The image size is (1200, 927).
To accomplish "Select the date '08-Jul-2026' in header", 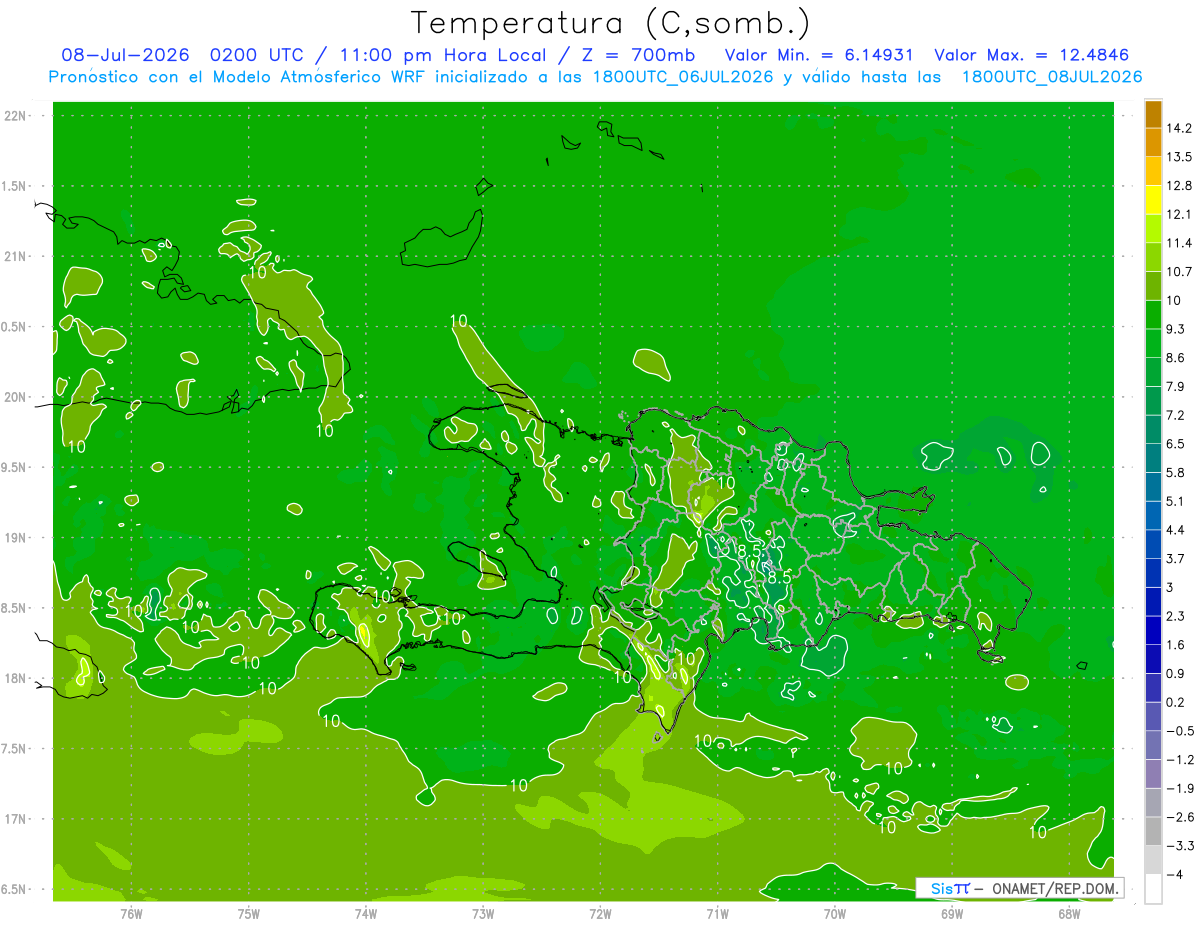I will click(x=125, y=55).
